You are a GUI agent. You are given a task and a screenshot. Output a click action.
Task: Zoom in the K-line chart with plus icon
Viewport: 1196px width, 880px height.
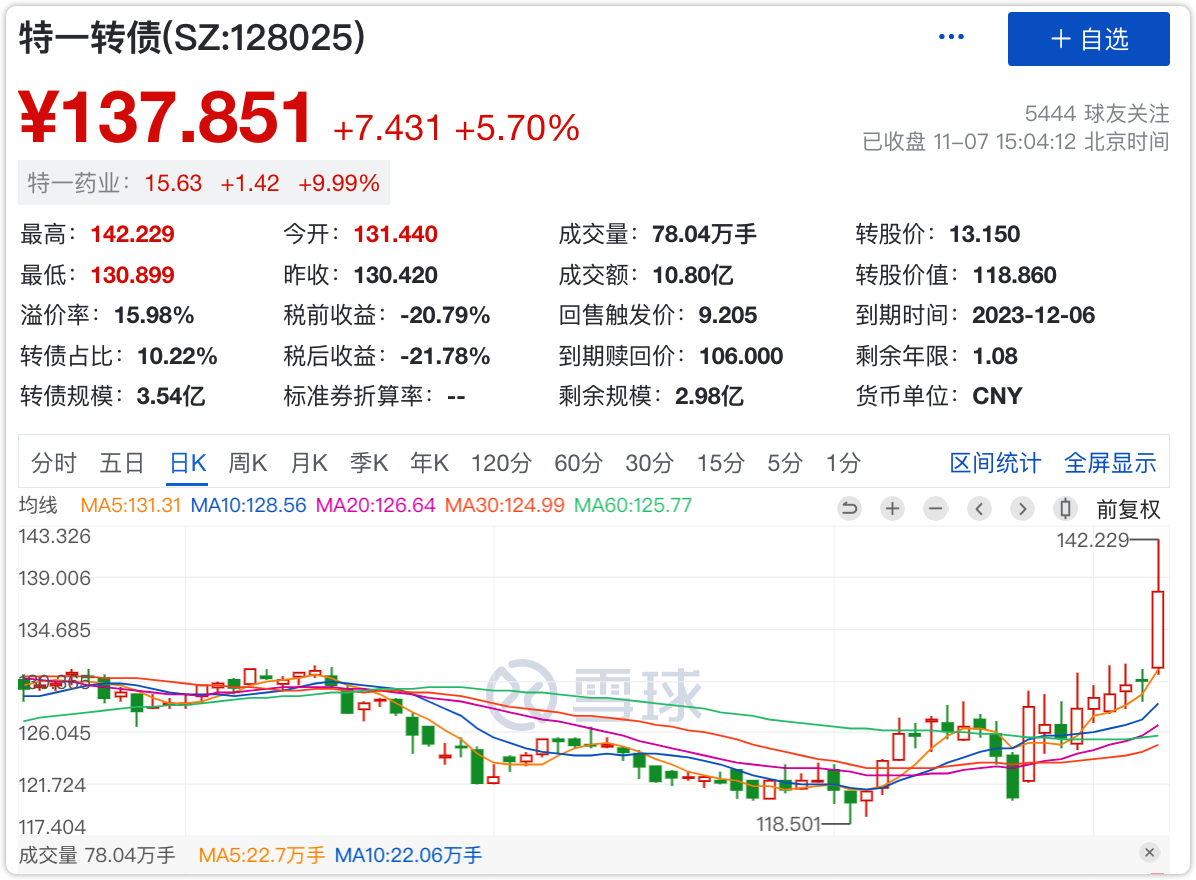pyautogui.click(x=892, y=509)
